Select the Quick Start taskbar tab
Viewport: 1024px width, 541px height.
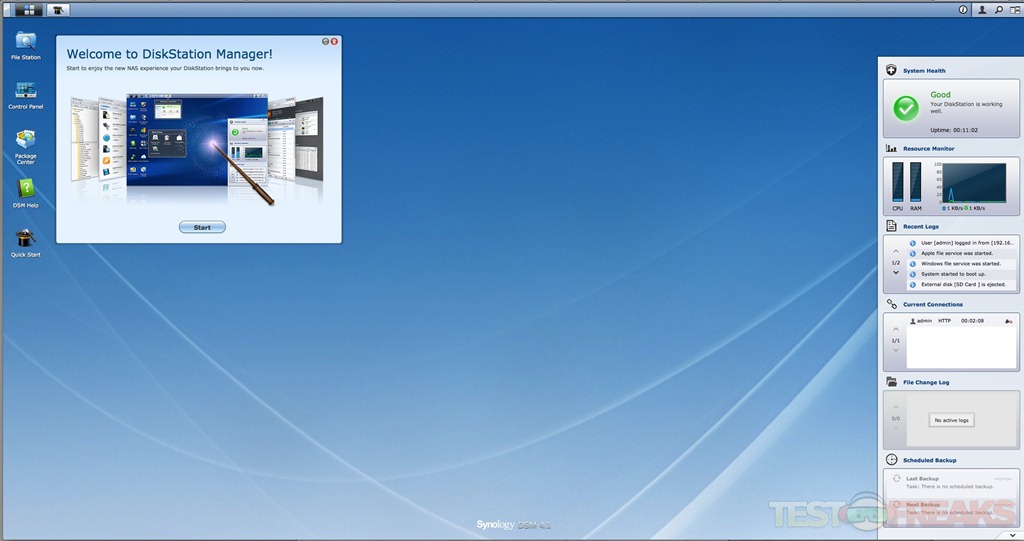point(59,10)
